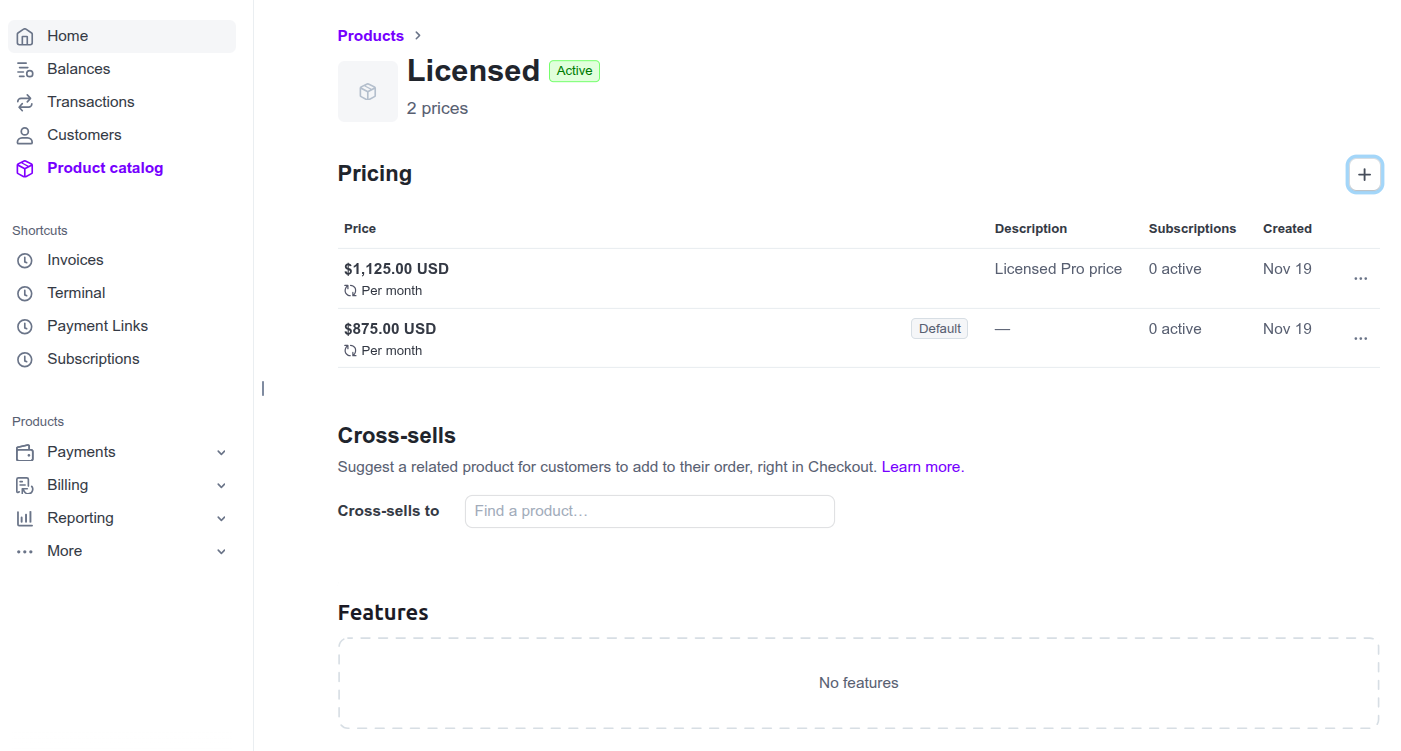Click the Product catalog box icon
1401x751 pixels.
pos(24,167)
